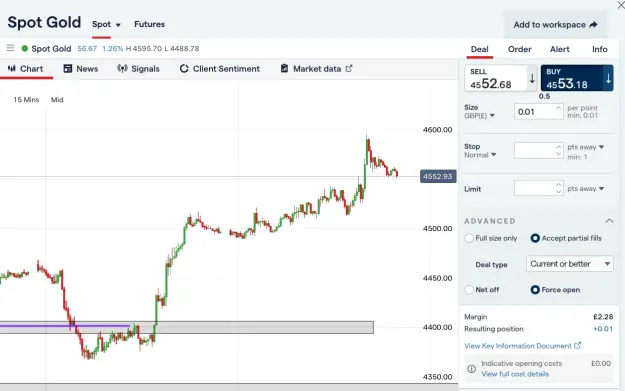Click the 4552.93 current price label
Image resolution: width=625 pixels, height=391 pixels.
[x=438, y=176]
